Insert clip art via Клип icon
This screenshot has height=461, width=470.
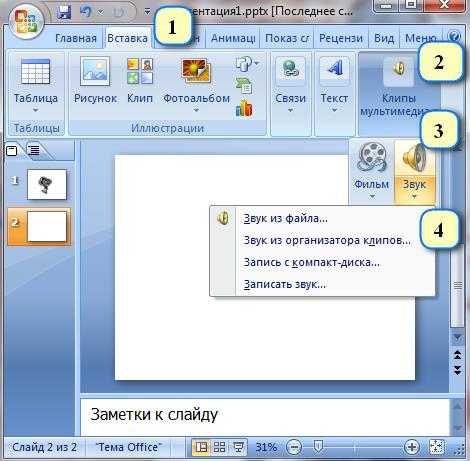point(140,80)
